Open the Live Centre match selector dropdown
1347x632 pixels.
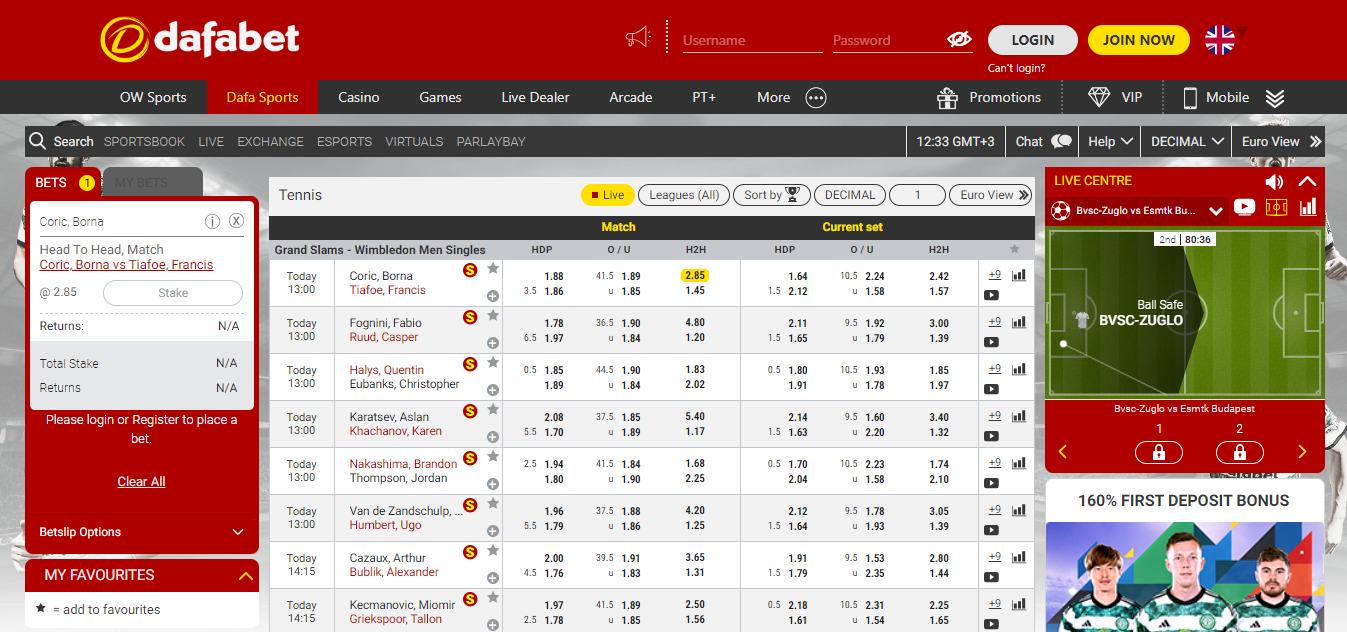1215,211
